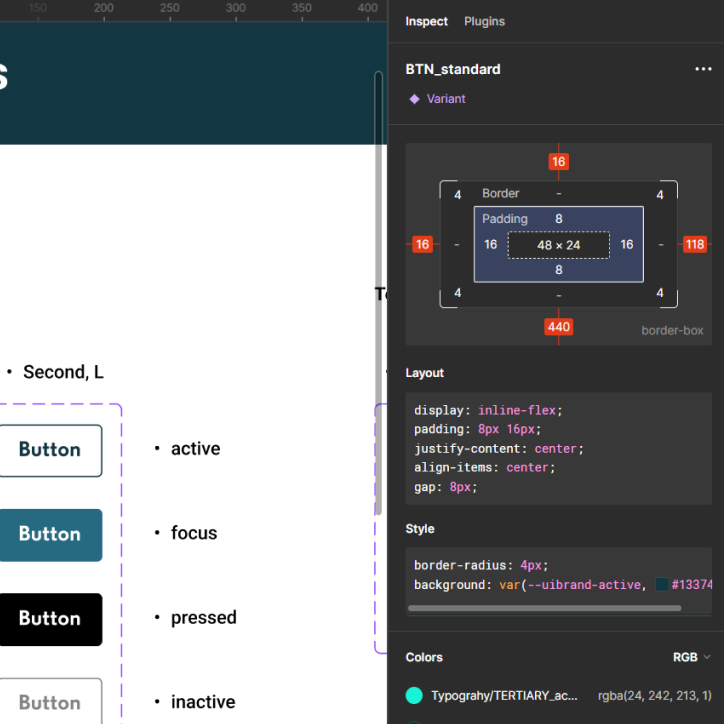The image size is (724, 724).
Task: Select the inactive state Button on canvas
Action: coord(50,701)
